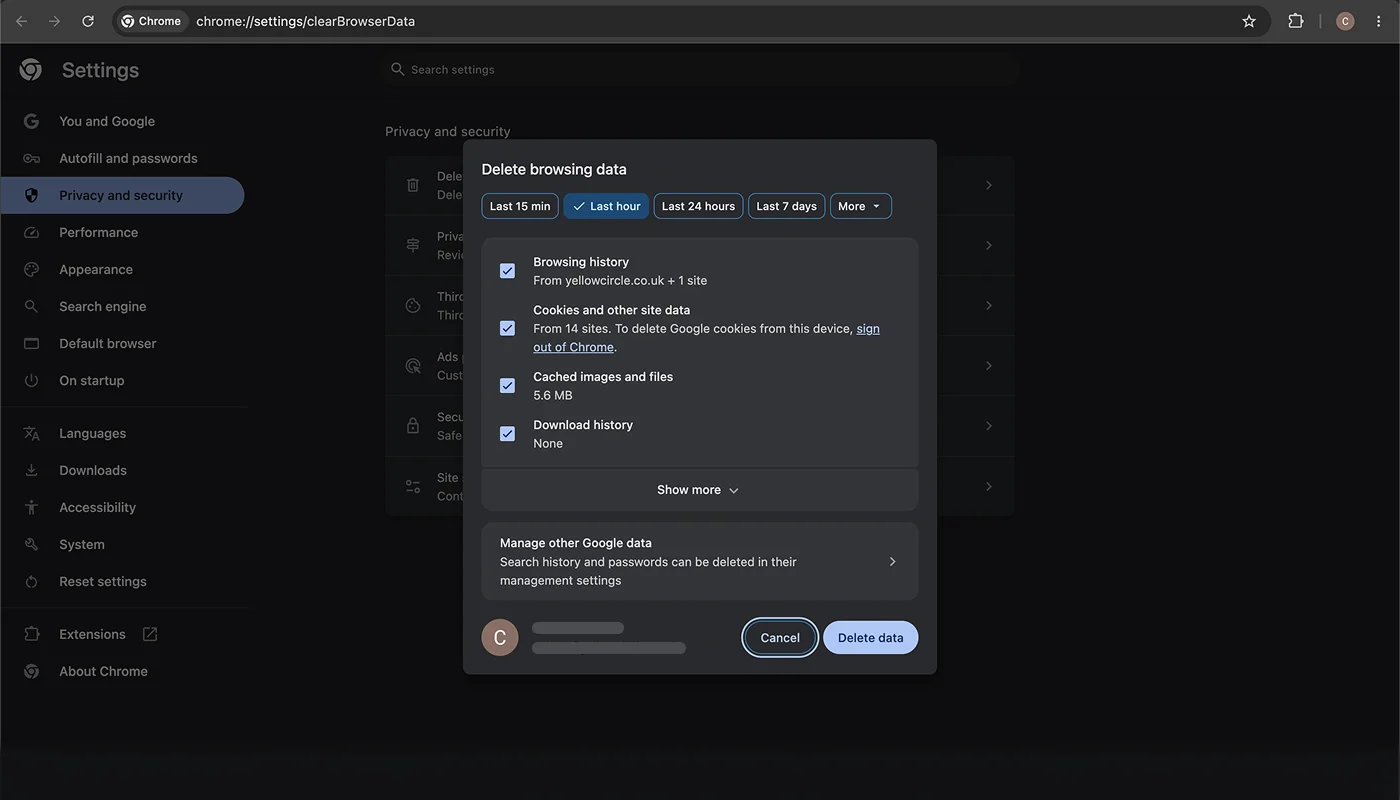Click the browser forward arrow

(x=54, y=21)
